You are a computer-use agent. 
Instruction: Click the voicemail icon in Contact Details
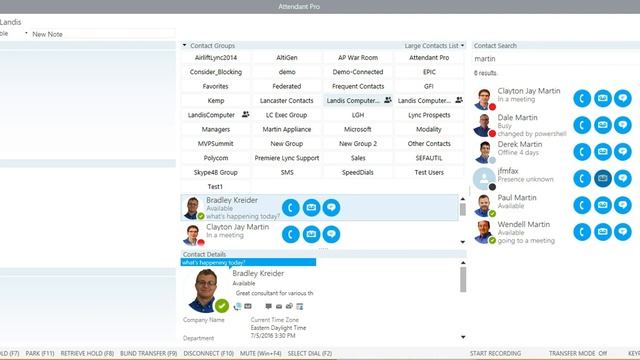(248, 306)
